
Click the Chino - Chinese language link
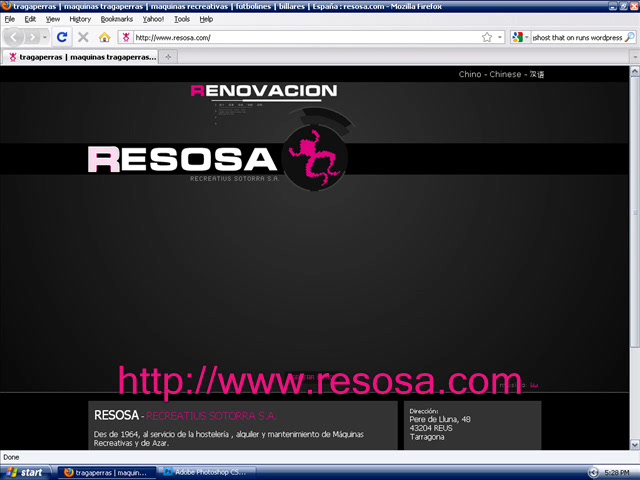coord(501,74)
